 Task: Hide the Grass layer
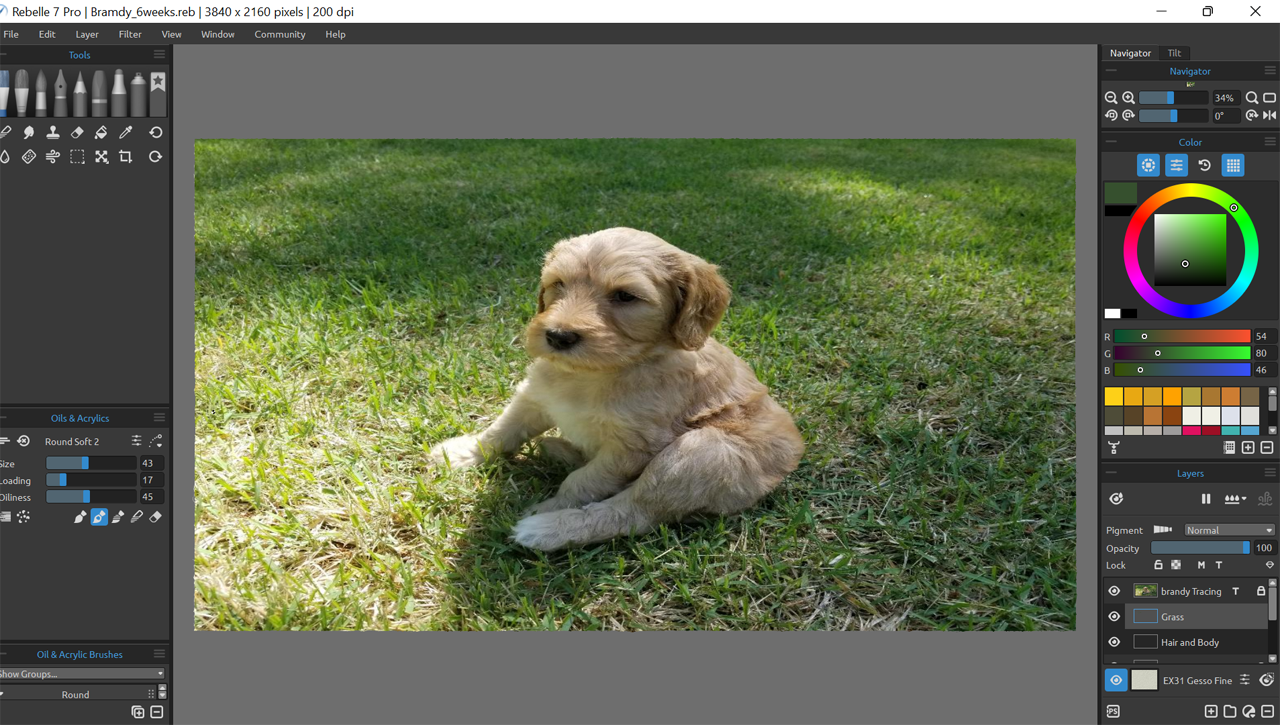tap(1114, 617)
